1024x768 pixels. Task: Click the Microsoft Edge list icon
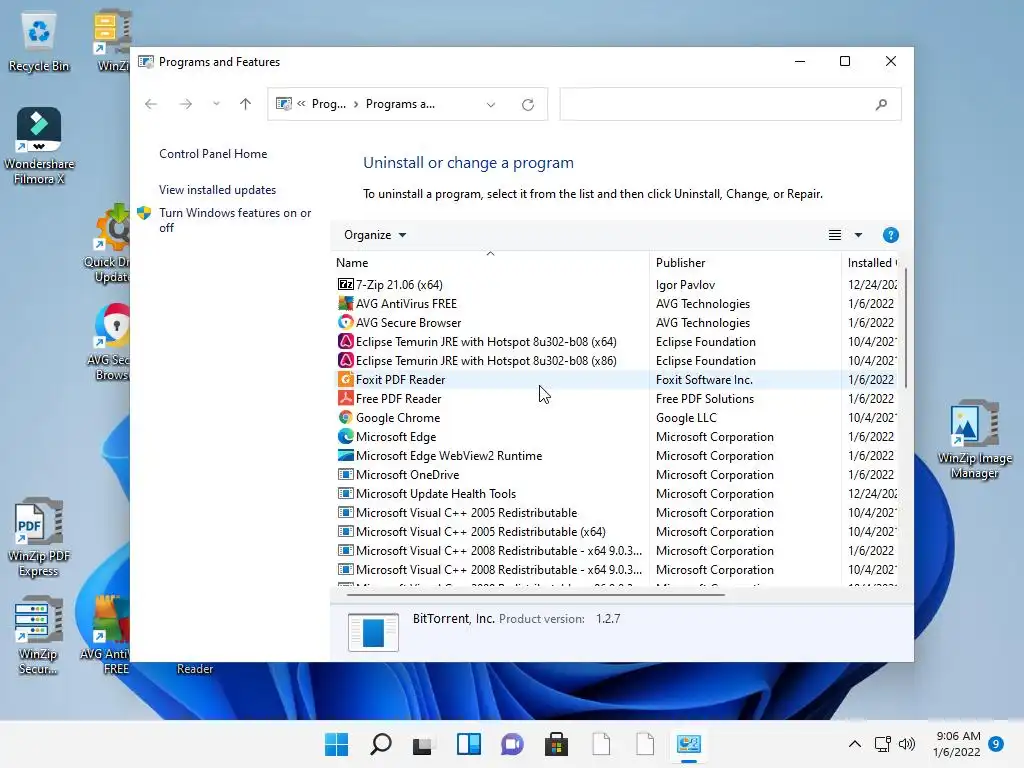point(345,436)
